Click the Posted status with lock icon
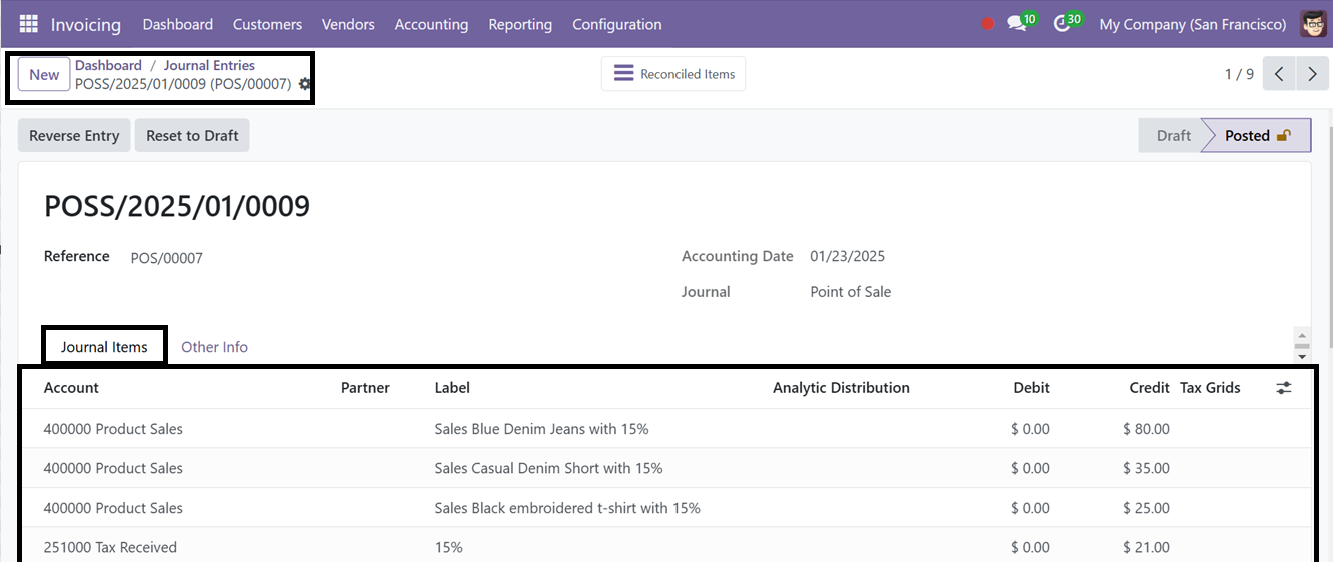1333x562 pixels. point(1257,136)
